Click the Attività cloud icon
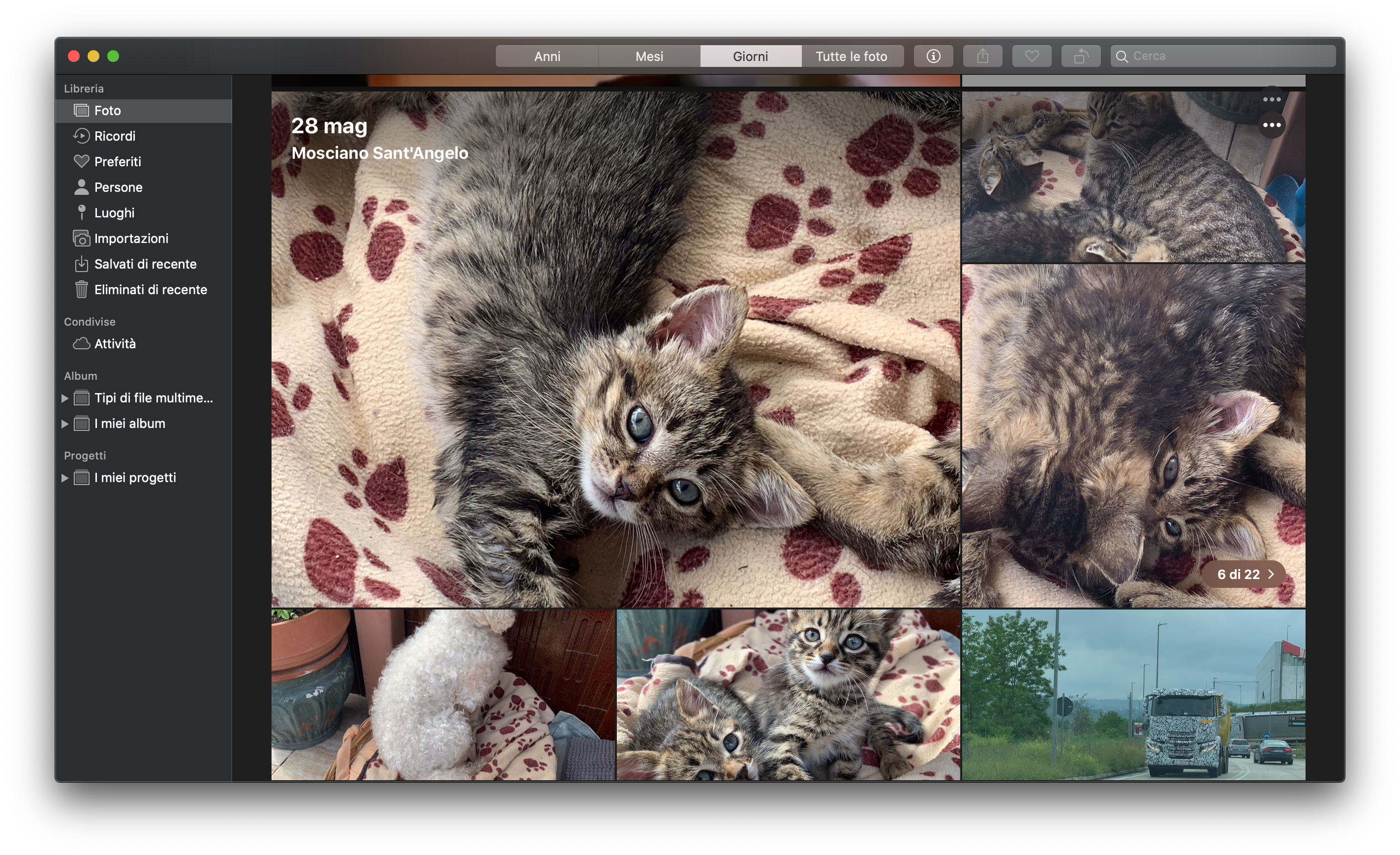1400x855 pixels. pyautogui.click(x=81, y=344)
